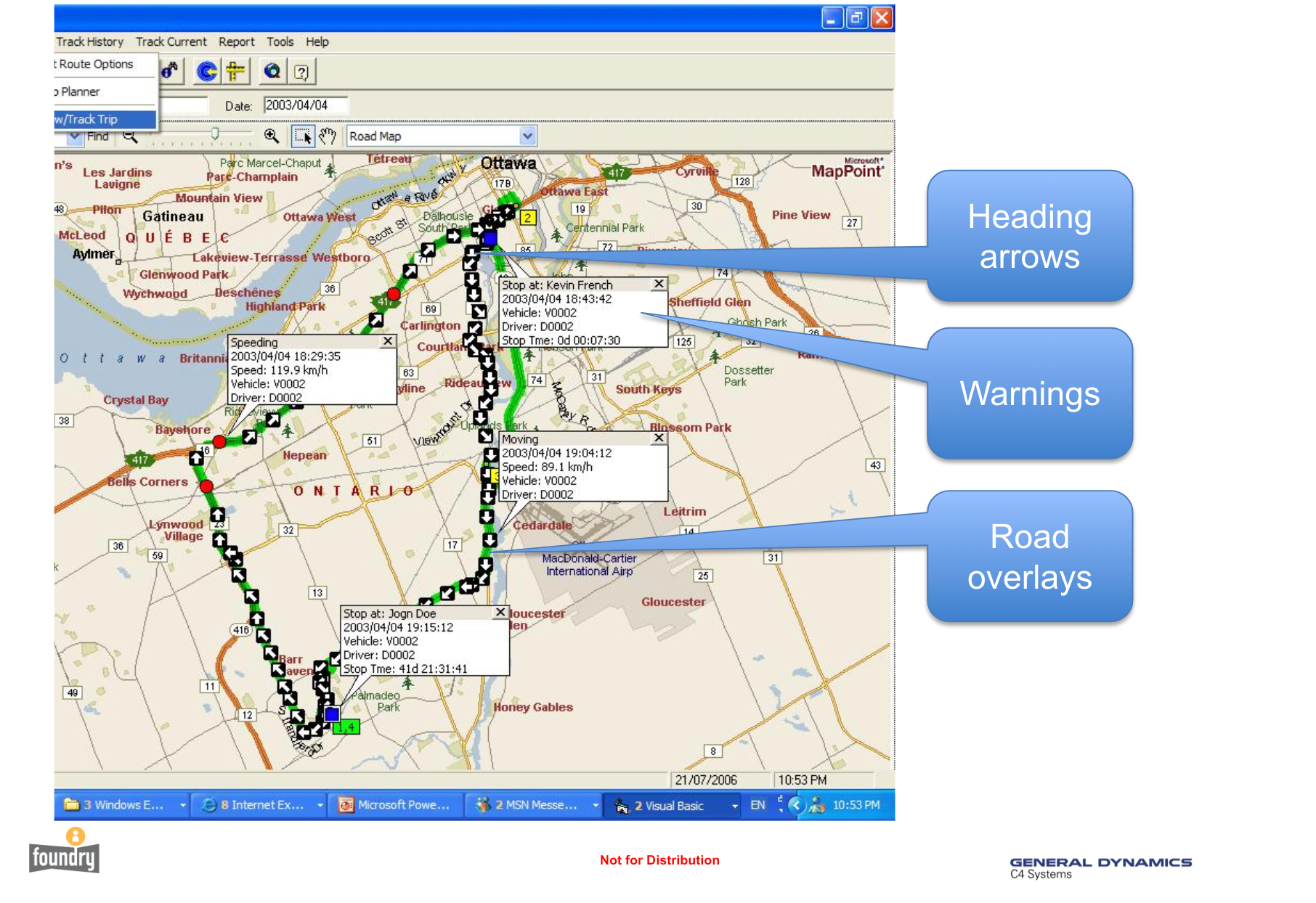Expand the Visual Basic taskbar group arrow
This screenshot has height=903, width=1316.
tap(734, 805)
